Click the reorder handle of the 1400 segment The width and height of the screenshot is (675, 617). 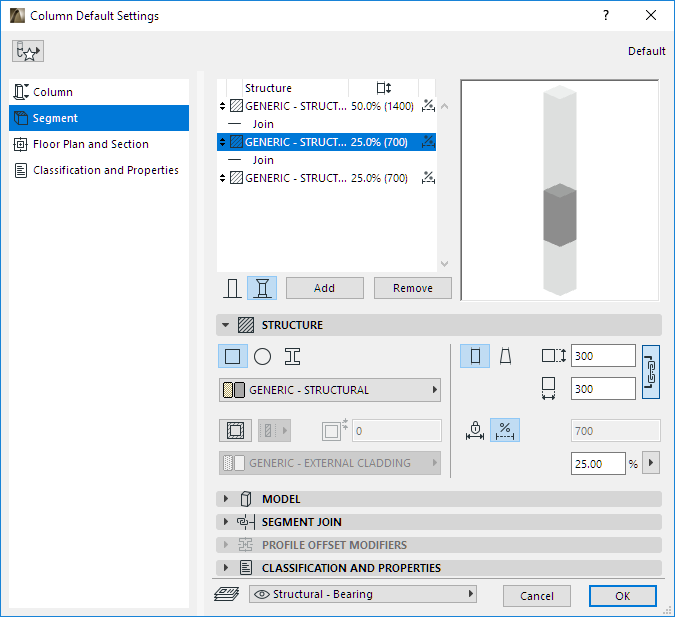(x=222, y=106)
